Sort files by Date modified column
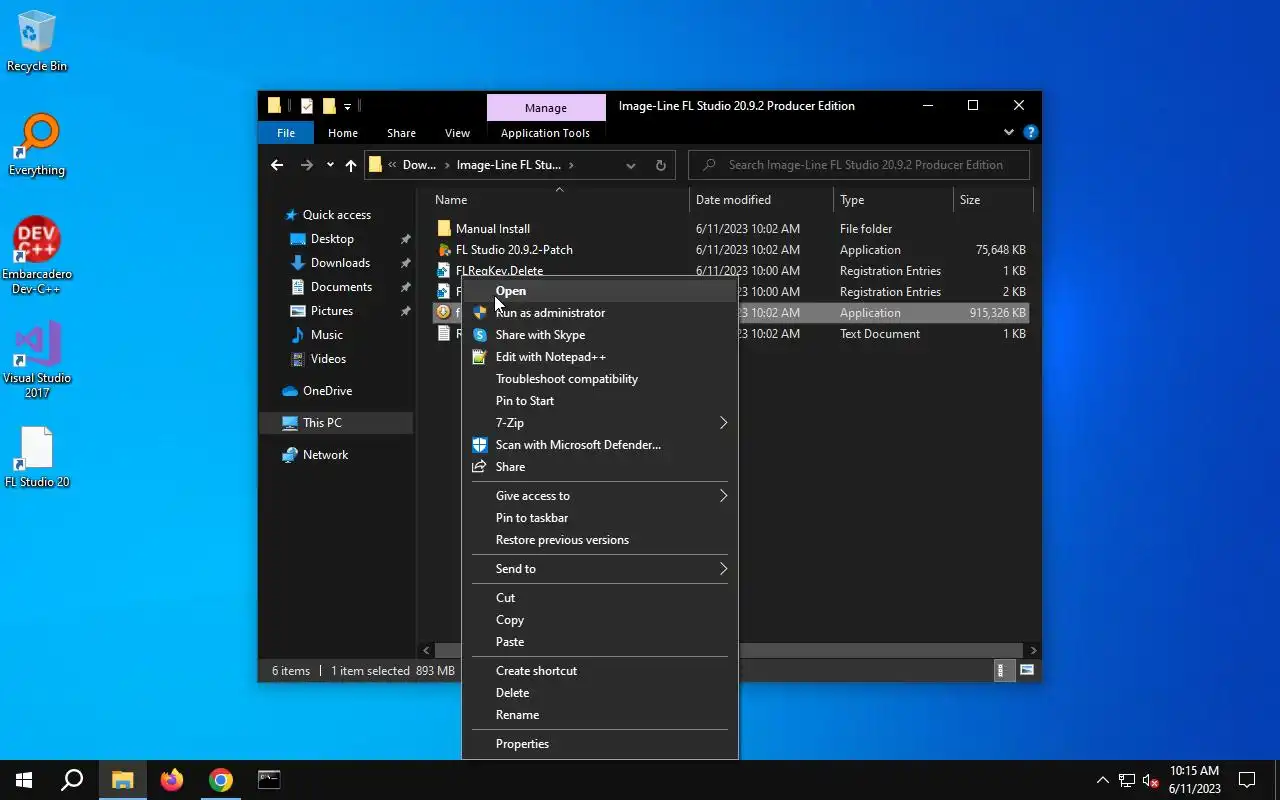The height and width of the screenshot is (800, 1280). point(761,200)
